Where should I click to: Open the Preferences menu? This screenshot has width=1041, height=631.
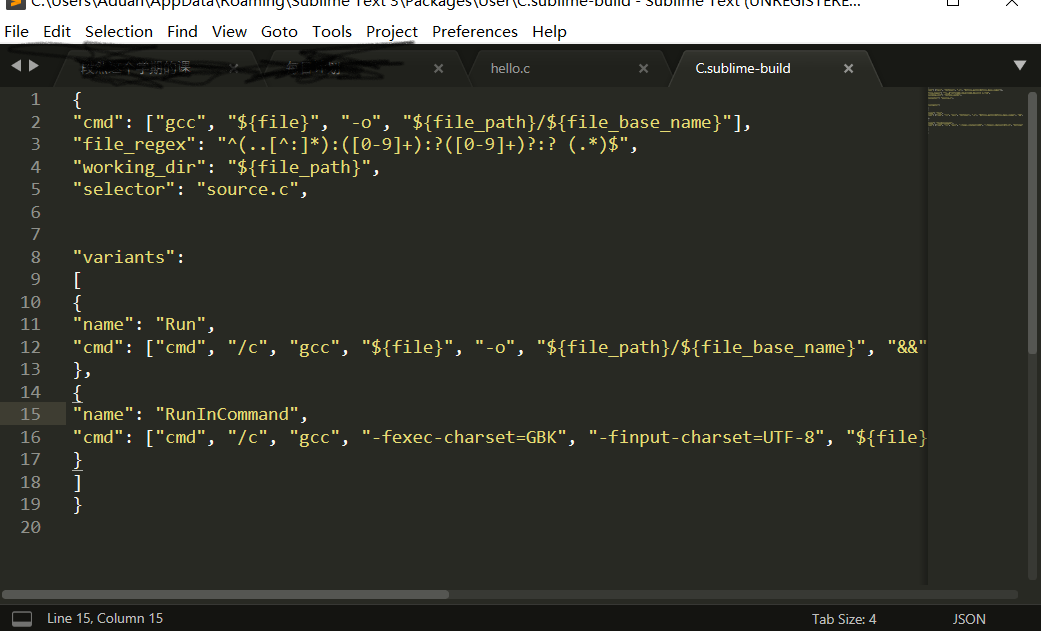[x=475, y=32]
